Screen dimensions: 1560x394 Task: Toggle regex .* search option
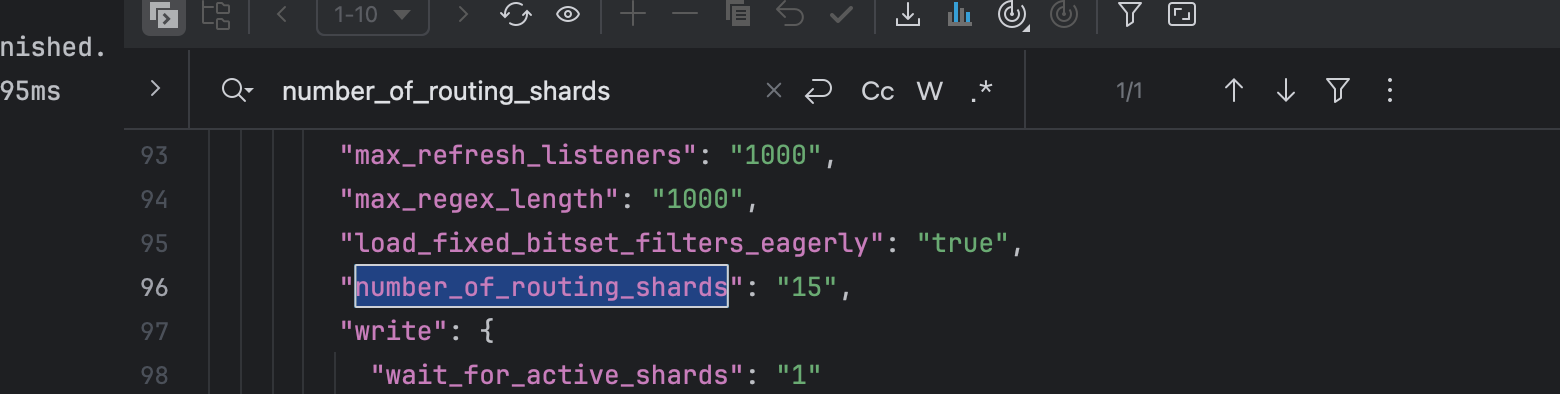pyautogui.click(x=982, y=91)
